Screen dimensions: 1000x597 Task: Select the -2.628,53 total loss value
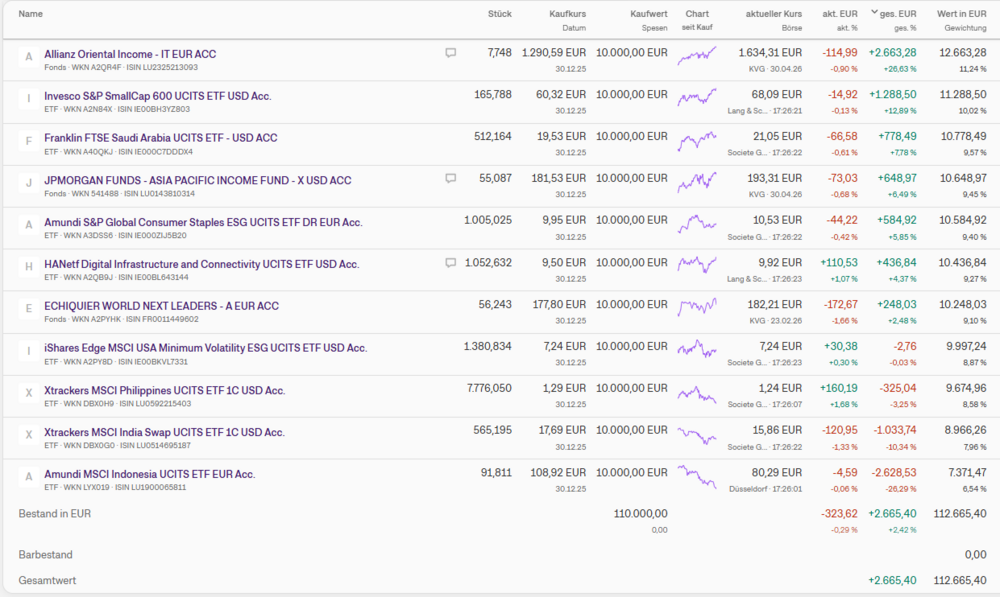[x=894, y=472]
